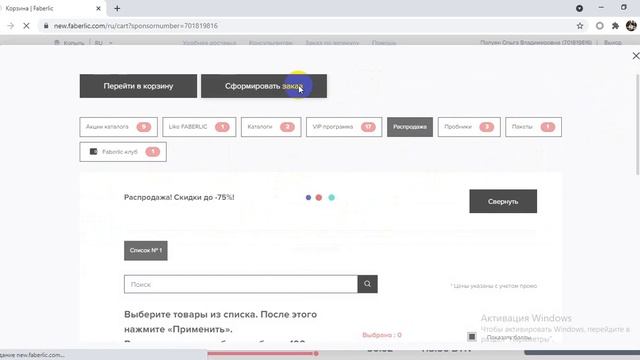Focus the Поиск search field
This screenshot has height=360, width=640.
241,284
